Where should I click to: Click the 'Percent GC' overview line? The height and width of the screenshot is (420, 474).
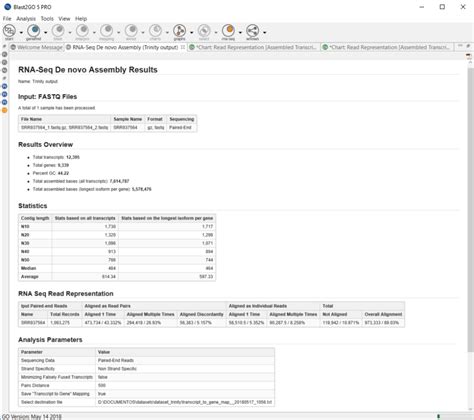(x=51, y=173)
